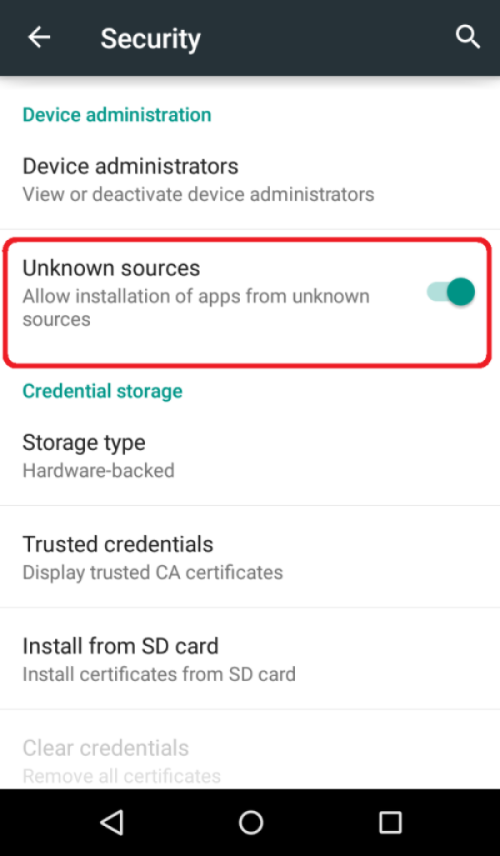Click the Credential storage section header
Image resolution: width=500 pixels, height=856 pixels.
tap(103, 391)
